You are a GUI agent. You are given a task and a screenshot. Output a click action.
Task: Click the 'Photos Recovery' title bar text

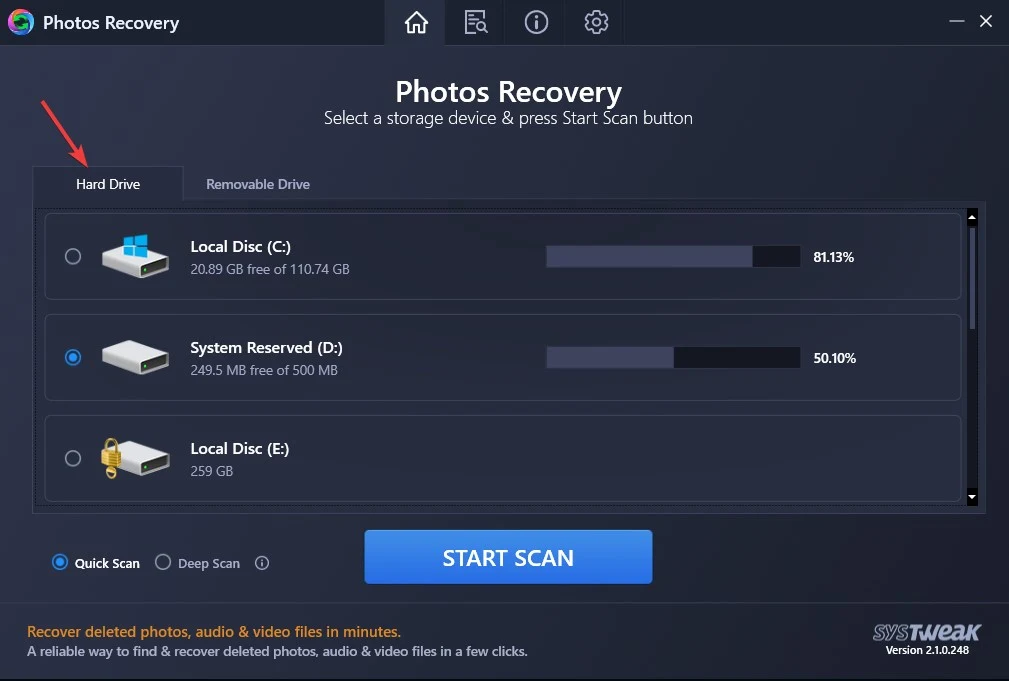coord(111,23)
